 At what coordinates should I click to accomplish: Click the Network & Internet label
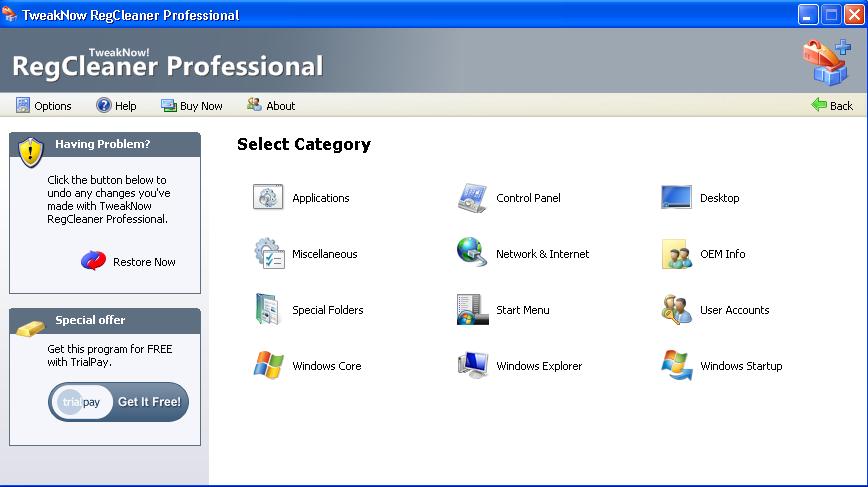[542, 254]
